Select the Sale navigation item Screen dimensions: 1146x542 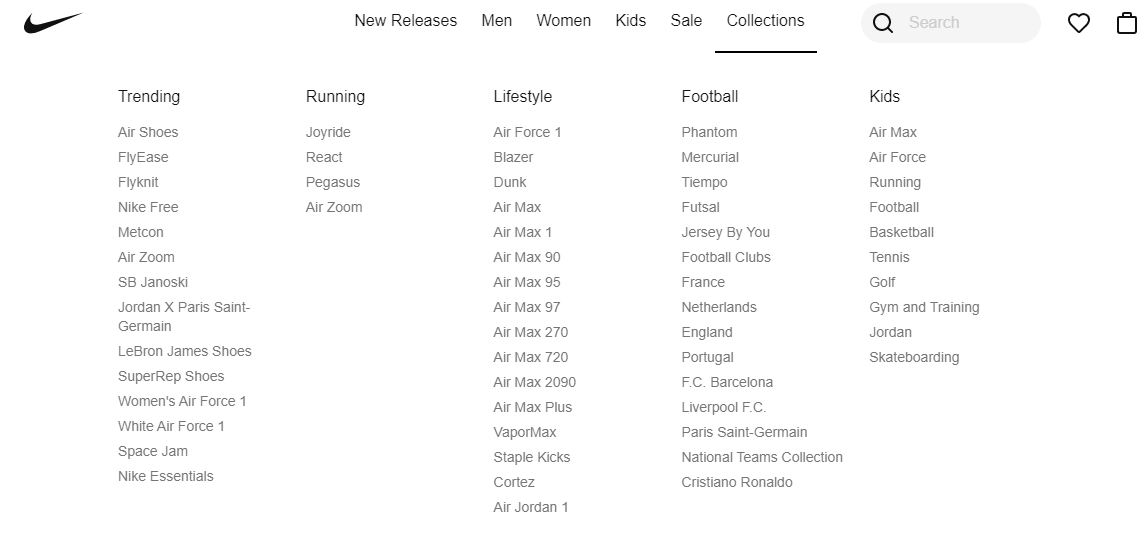click(686, 21)
